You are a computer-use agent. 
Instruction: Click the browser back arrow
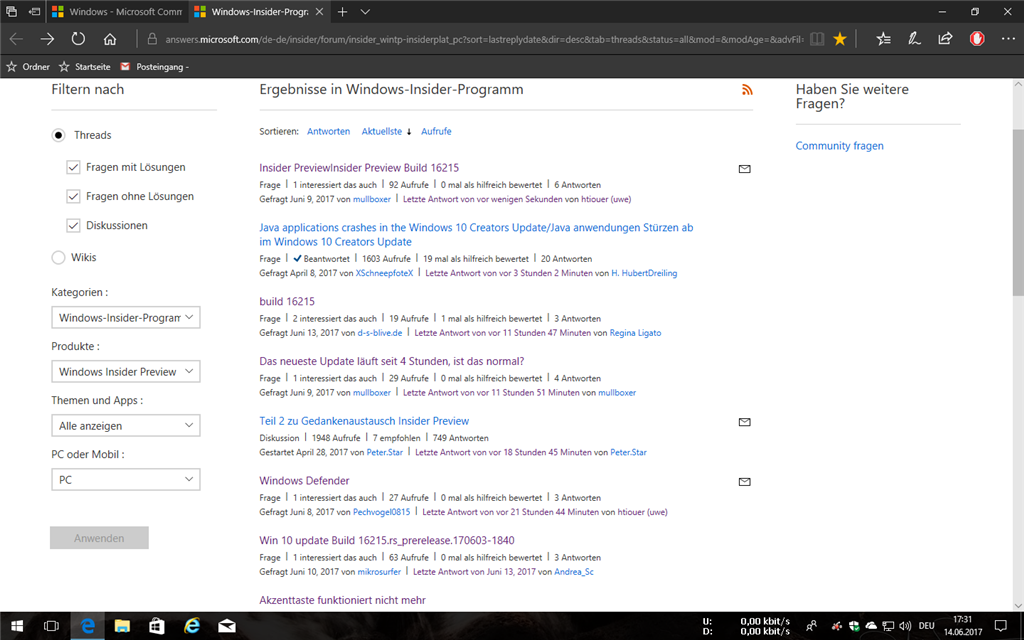point(16,39)
